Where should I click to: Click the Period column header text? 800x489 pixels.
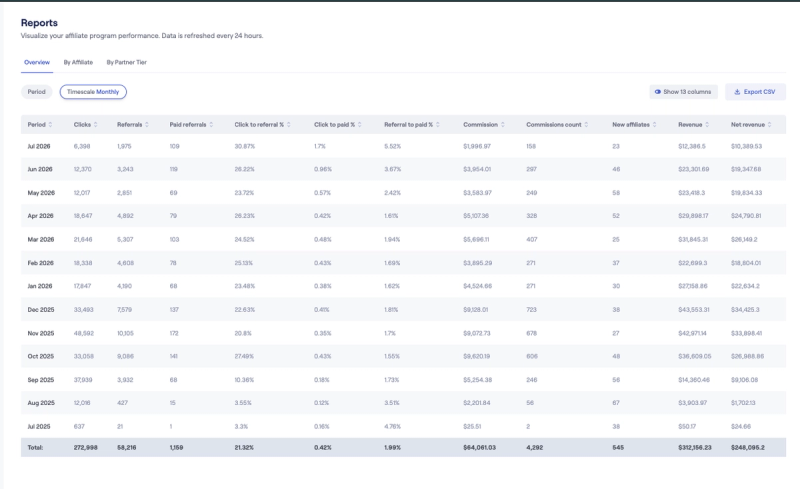click(x=36, y=125)
